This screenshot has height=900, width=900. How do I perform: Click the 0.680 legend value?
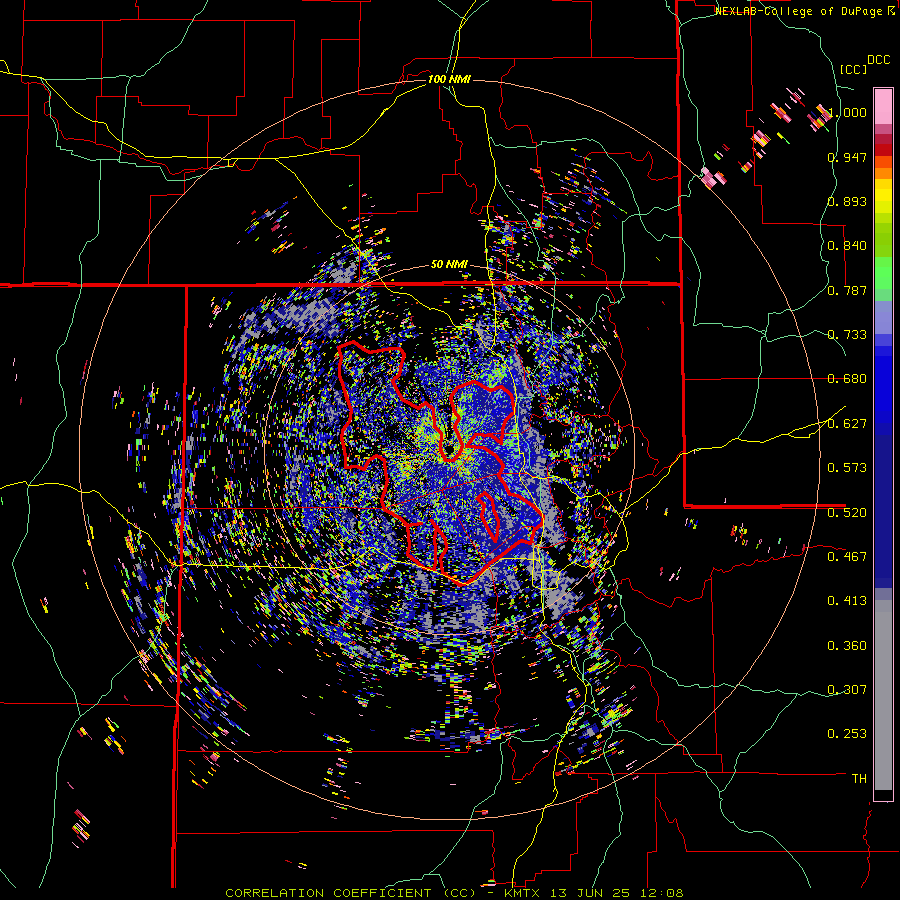click(847, 379)
